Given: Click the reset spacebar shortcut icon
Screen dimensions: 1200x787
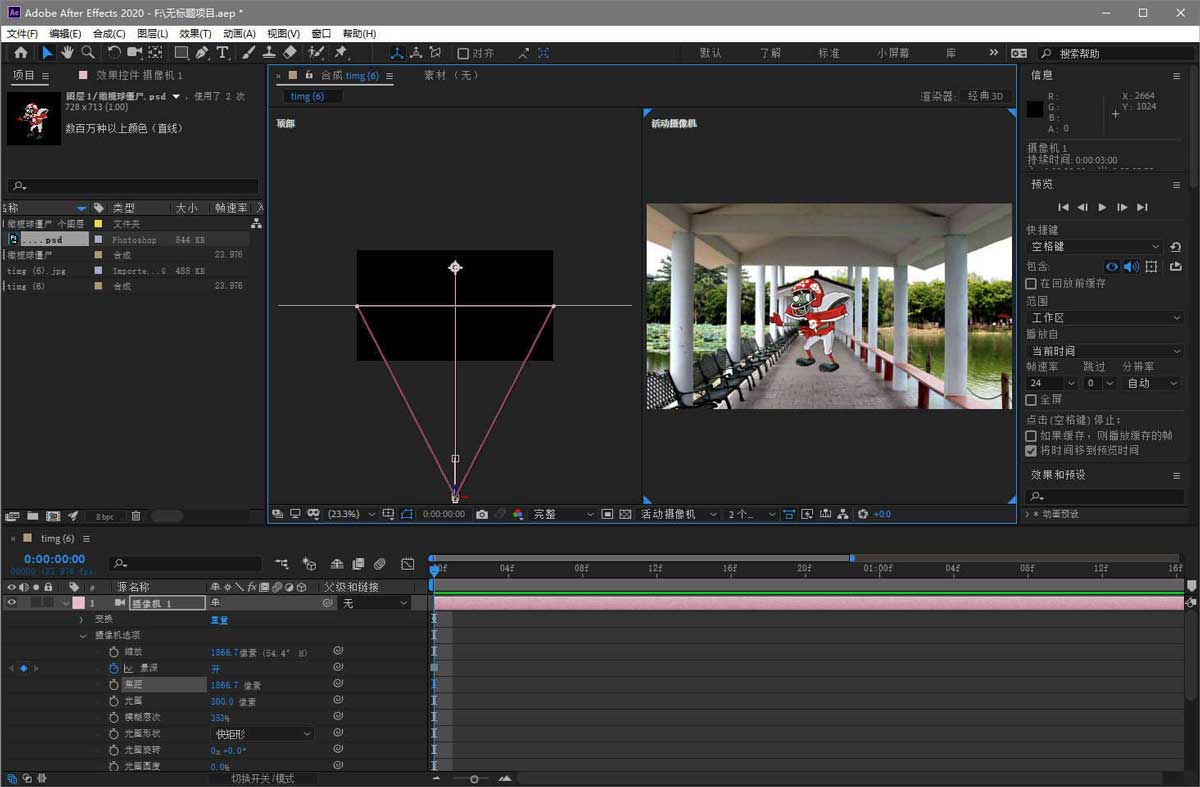Looking at the screenshot, I should tap(1176, 247).
